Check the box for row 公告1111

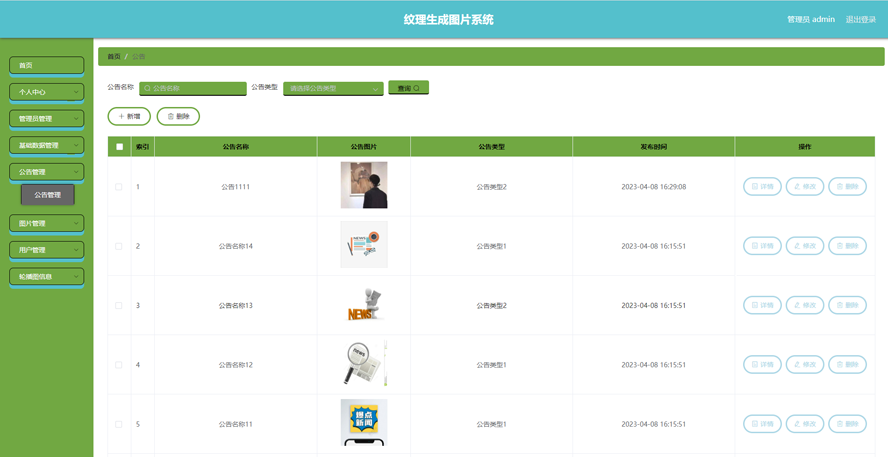coord(119,187)
